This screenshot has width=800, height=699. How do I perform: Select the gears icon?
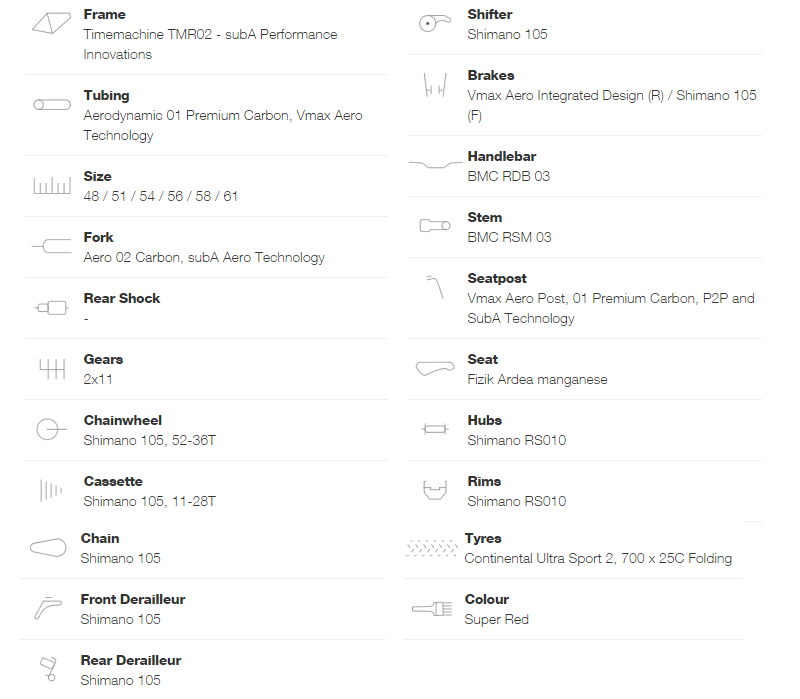(x=52, y=368)
